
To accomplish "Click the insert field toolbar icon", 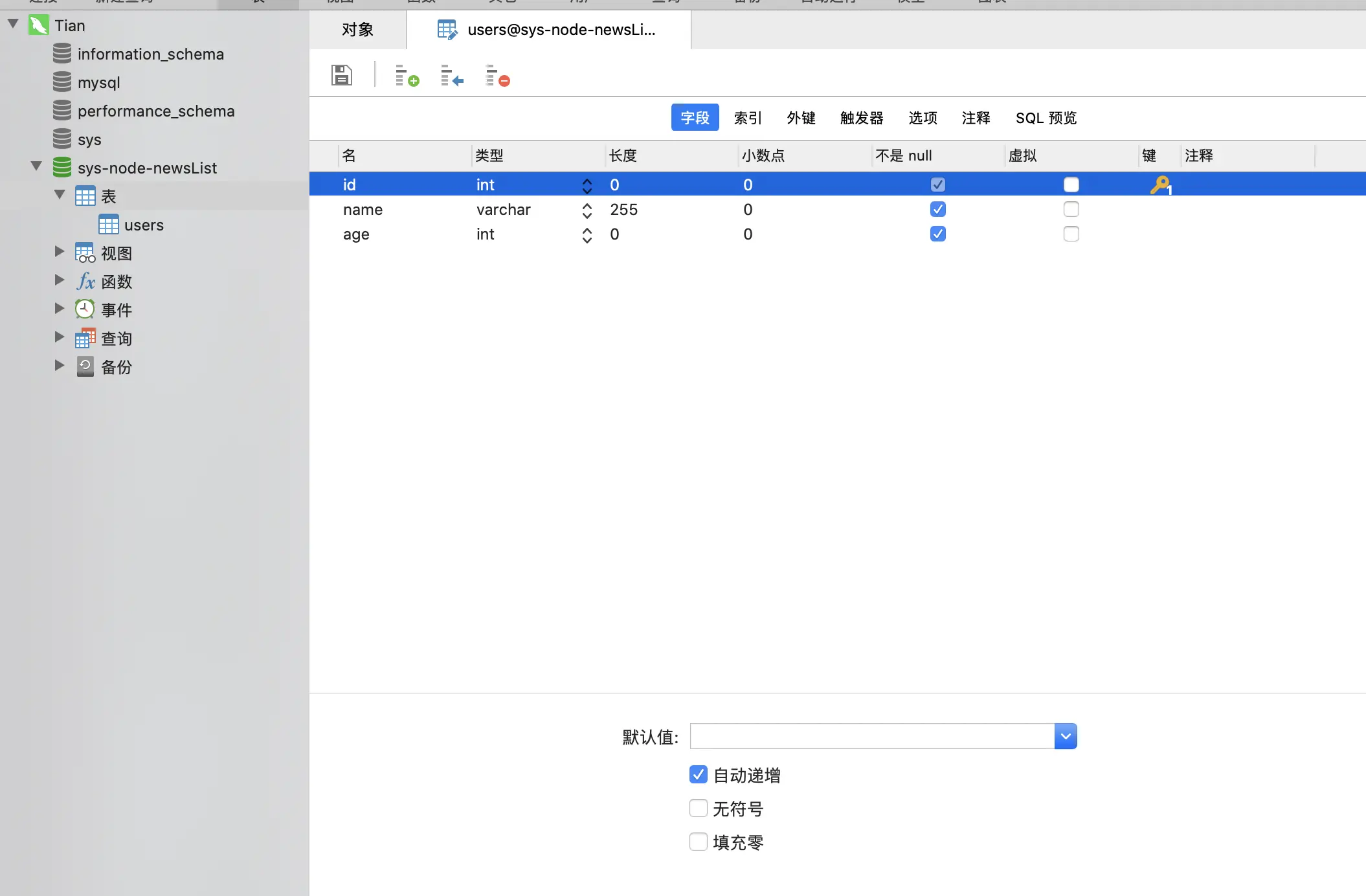I will coord(451,76).
